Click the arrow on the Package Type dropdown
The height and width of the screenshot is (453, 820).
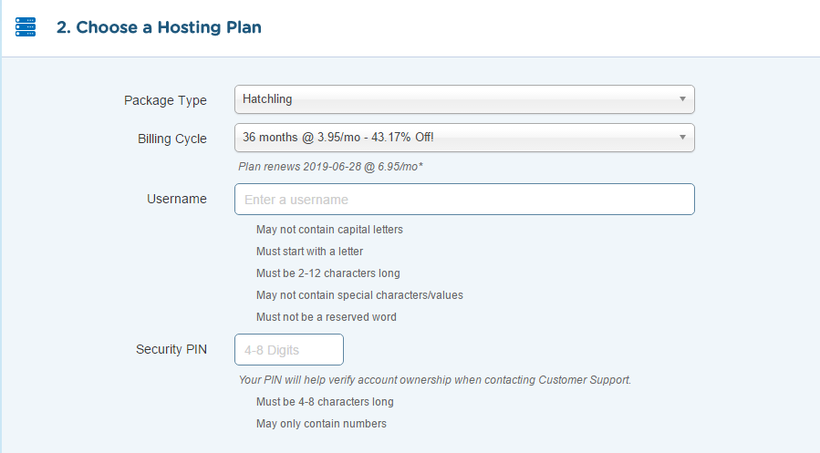coord(682,99)
